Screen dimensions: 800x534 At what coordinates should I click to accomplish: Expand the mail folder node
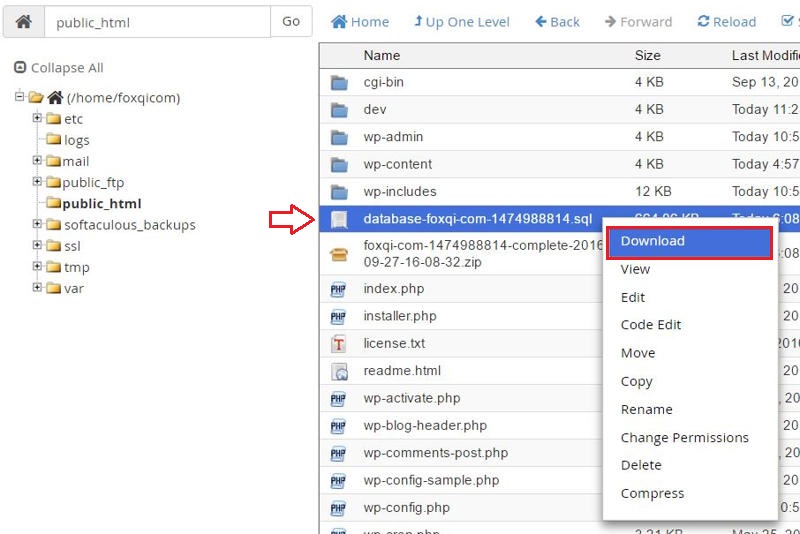(37, 160)
